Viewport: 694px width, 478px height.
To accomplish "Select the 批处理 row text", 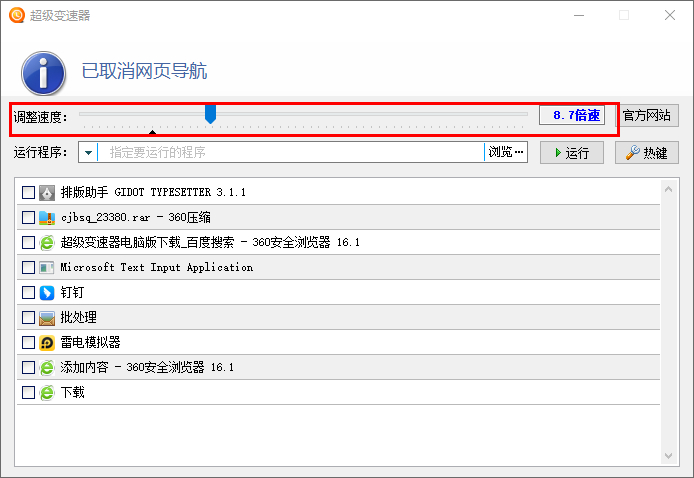I will point(78,317).
